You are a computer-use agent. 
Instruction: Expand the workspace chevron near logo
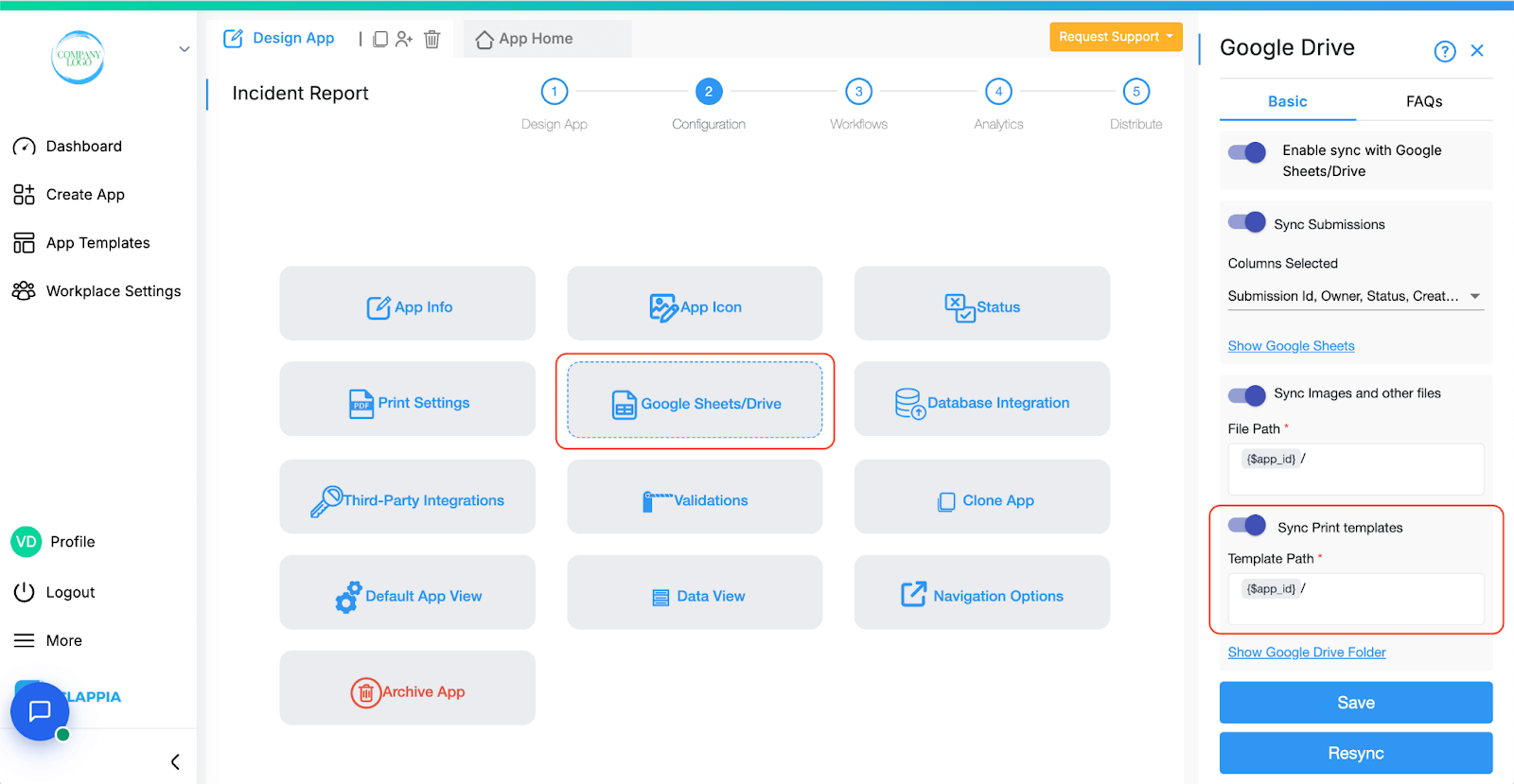185,49
